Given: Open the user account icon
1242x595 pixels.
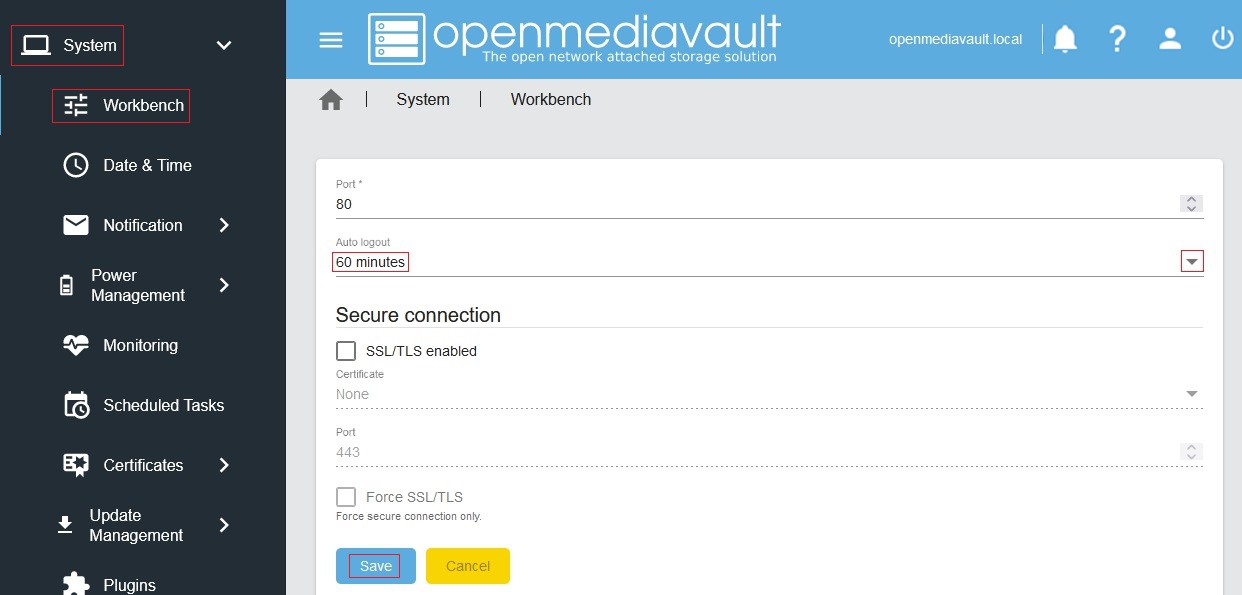Looking at the screenshot, I should click(x=1170, y=39).
